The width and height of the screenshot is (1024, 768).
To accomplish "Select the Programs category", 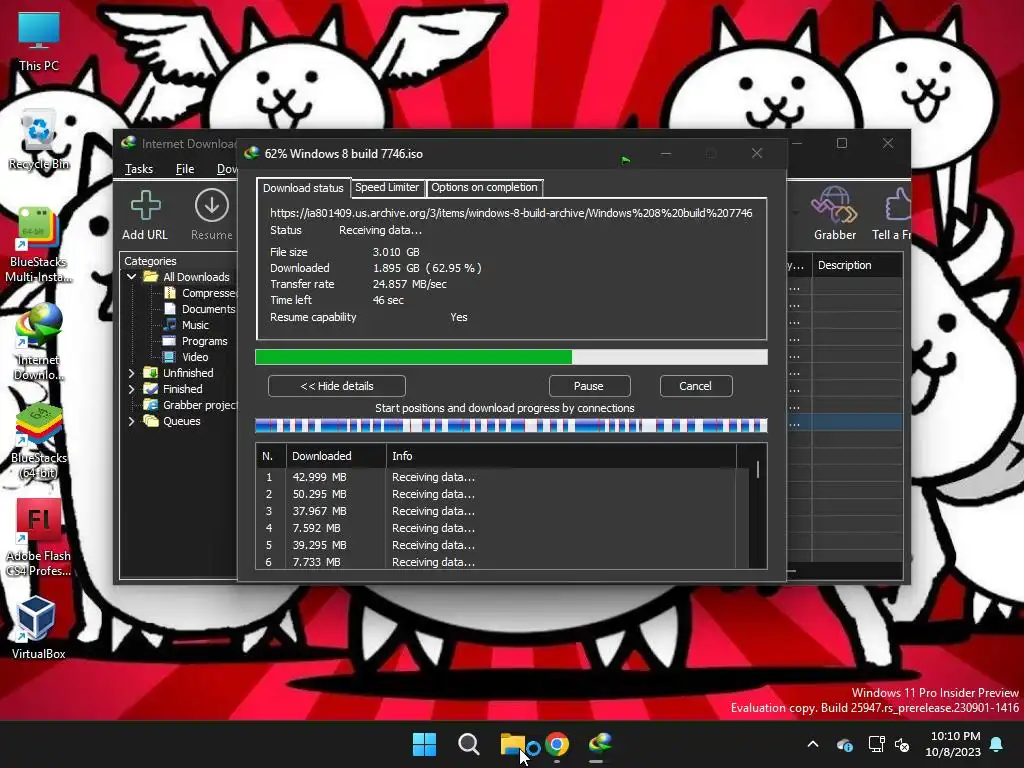I will click(x=196, y=341).
